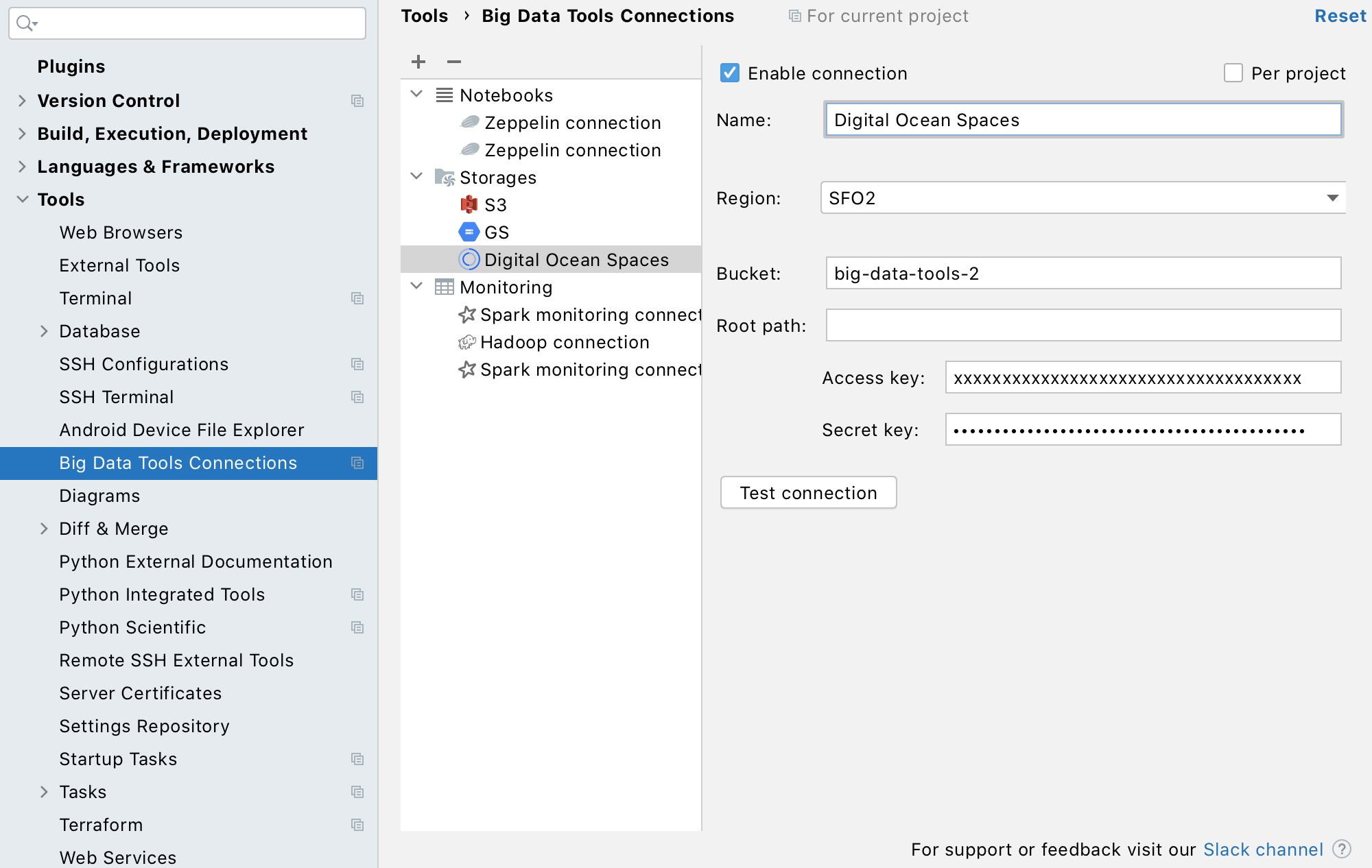1372x868 pixels.
Task: Check the Per project checkbox
Action: coord(1233,73)
